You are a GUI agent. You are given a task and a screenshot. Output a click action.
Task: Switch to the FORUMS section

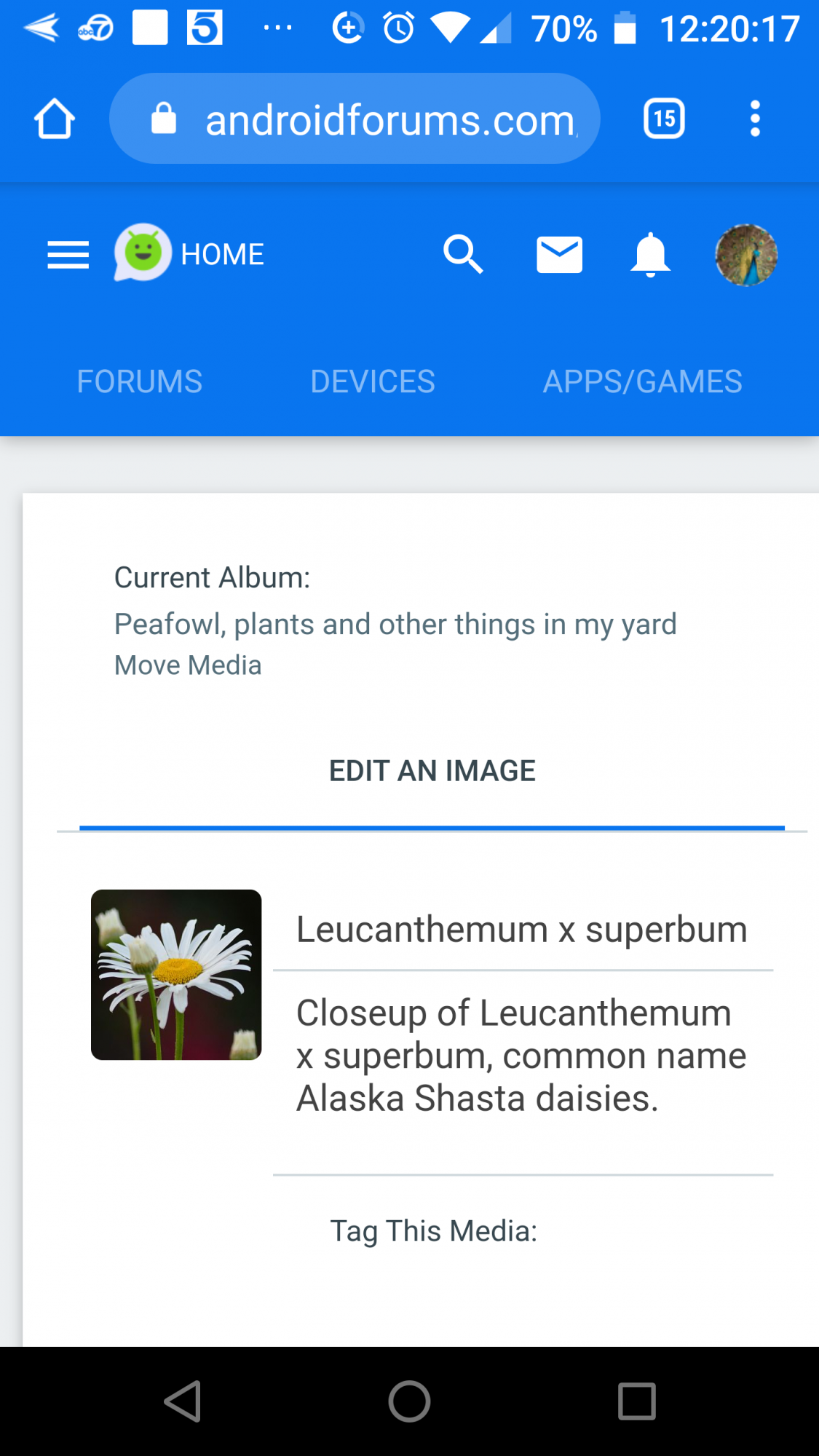[139, 381]
